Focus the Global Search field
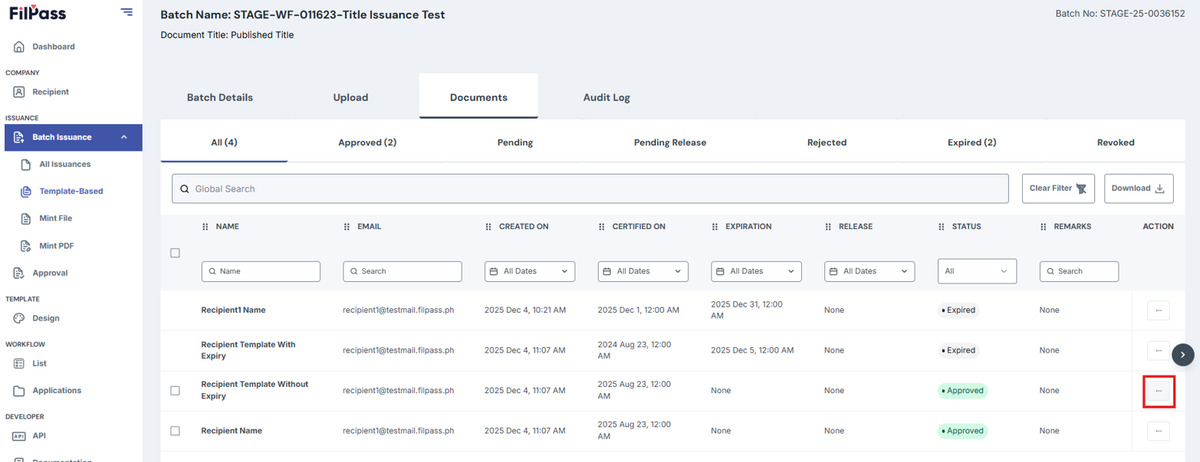The image size is (1200, 462). [590, 188]
